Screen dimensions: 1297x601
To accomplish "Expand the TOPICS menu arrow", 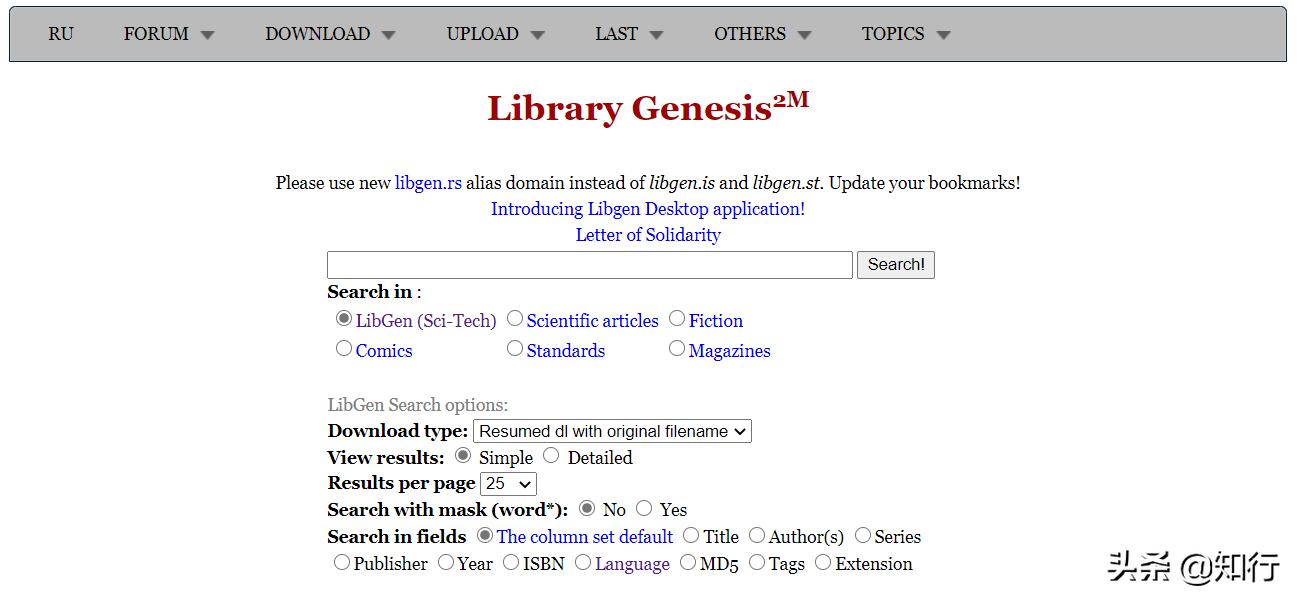I will (x=943, y=35).
